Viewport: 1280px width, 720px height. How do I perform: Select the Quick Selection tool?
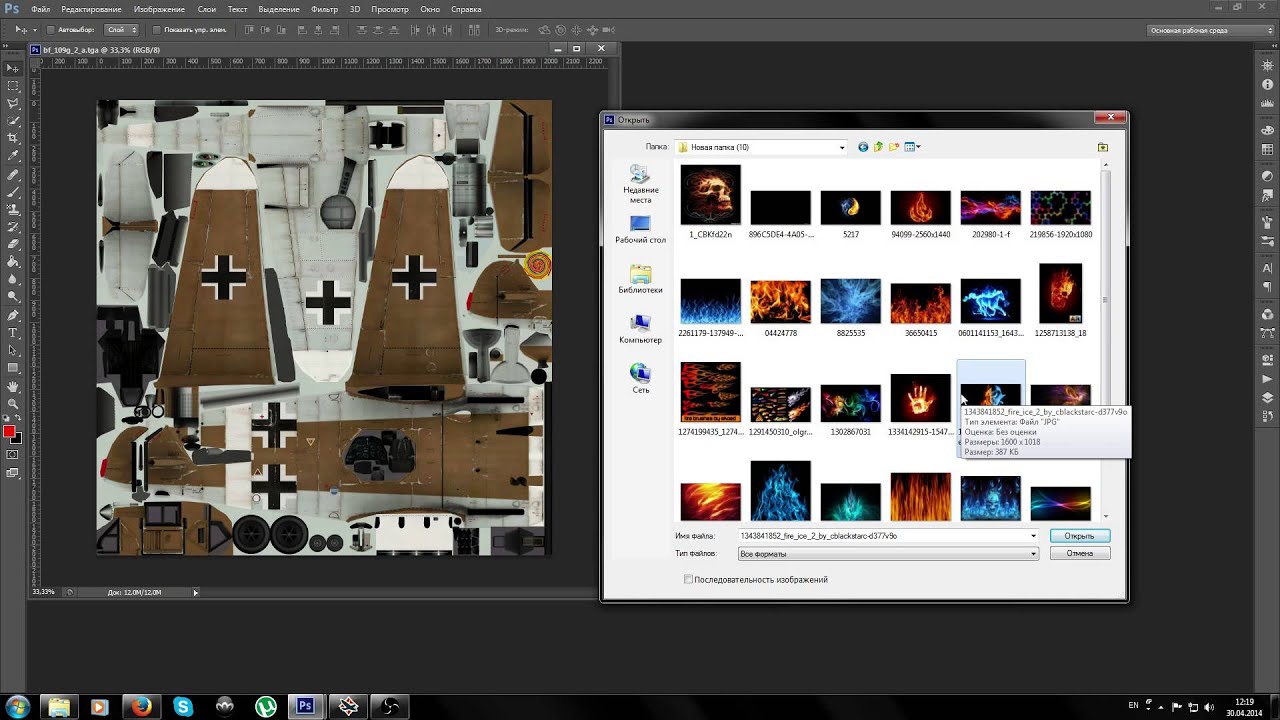click(13, 121)
